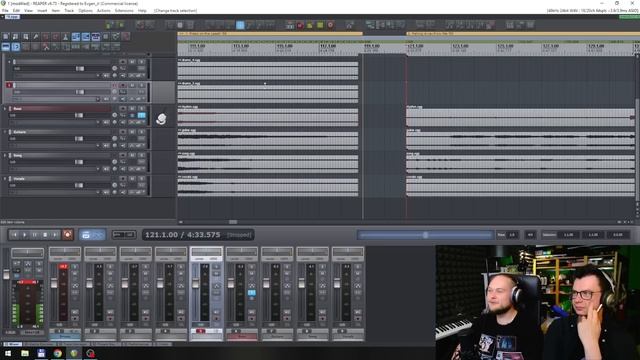640x360 pixels.
Task: Click the blue highlighted icon in top toolbar
Action: tap(240, 25)
